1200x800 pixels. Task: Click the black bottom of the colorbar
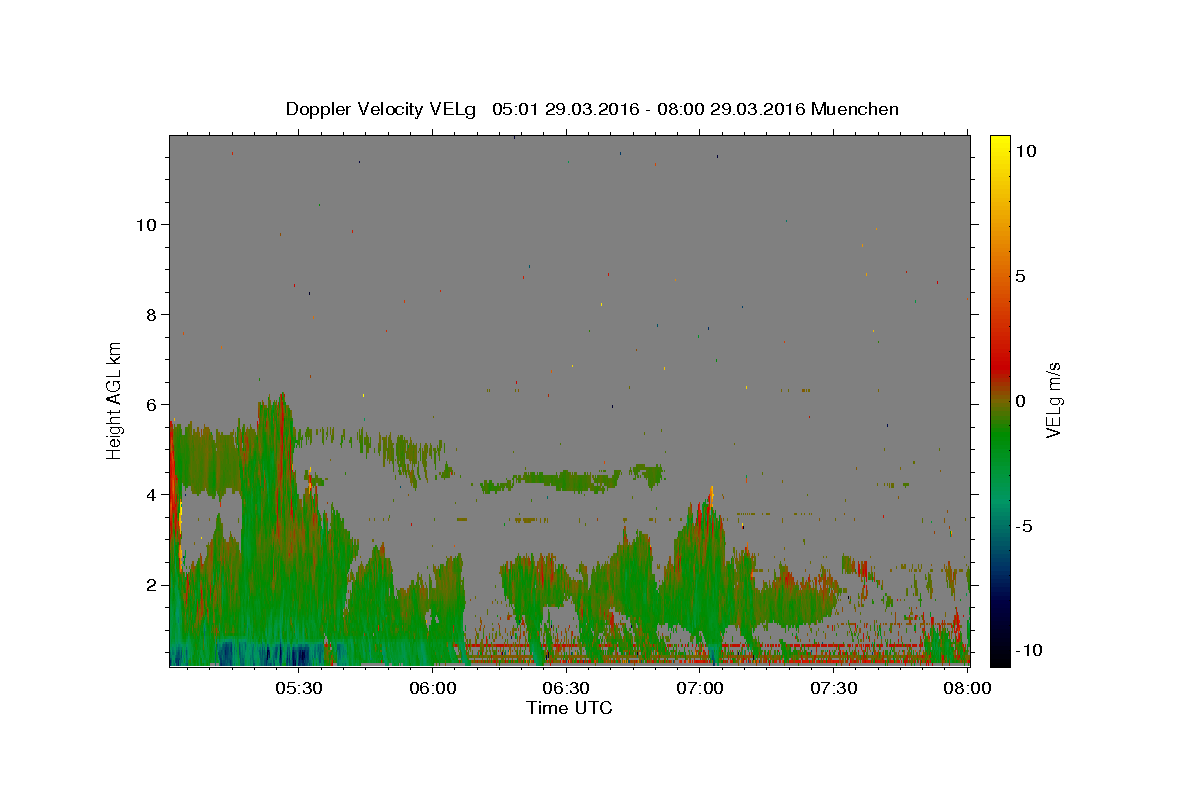click(999, 658)
